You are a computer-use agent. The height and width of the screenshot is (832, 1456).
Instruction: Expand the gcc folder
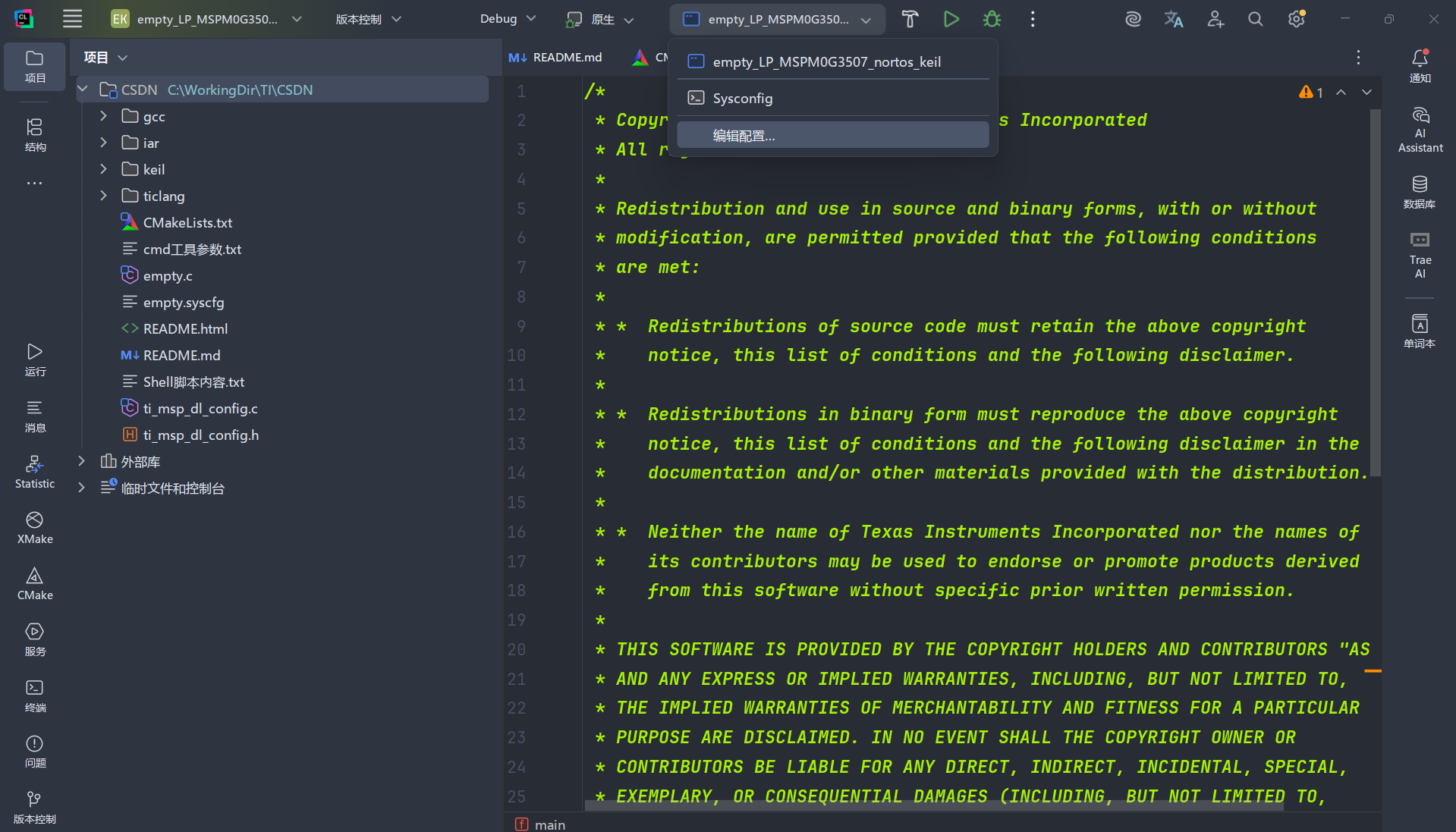tap(104, 116)
